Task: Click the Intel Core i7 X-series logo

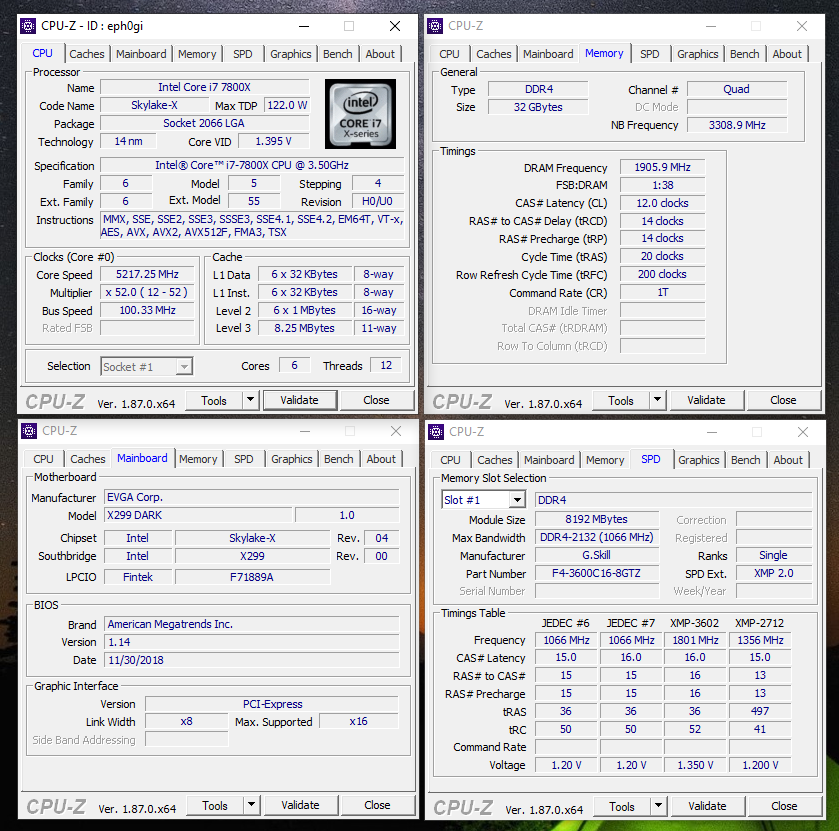Action: (x=360, y=114)
